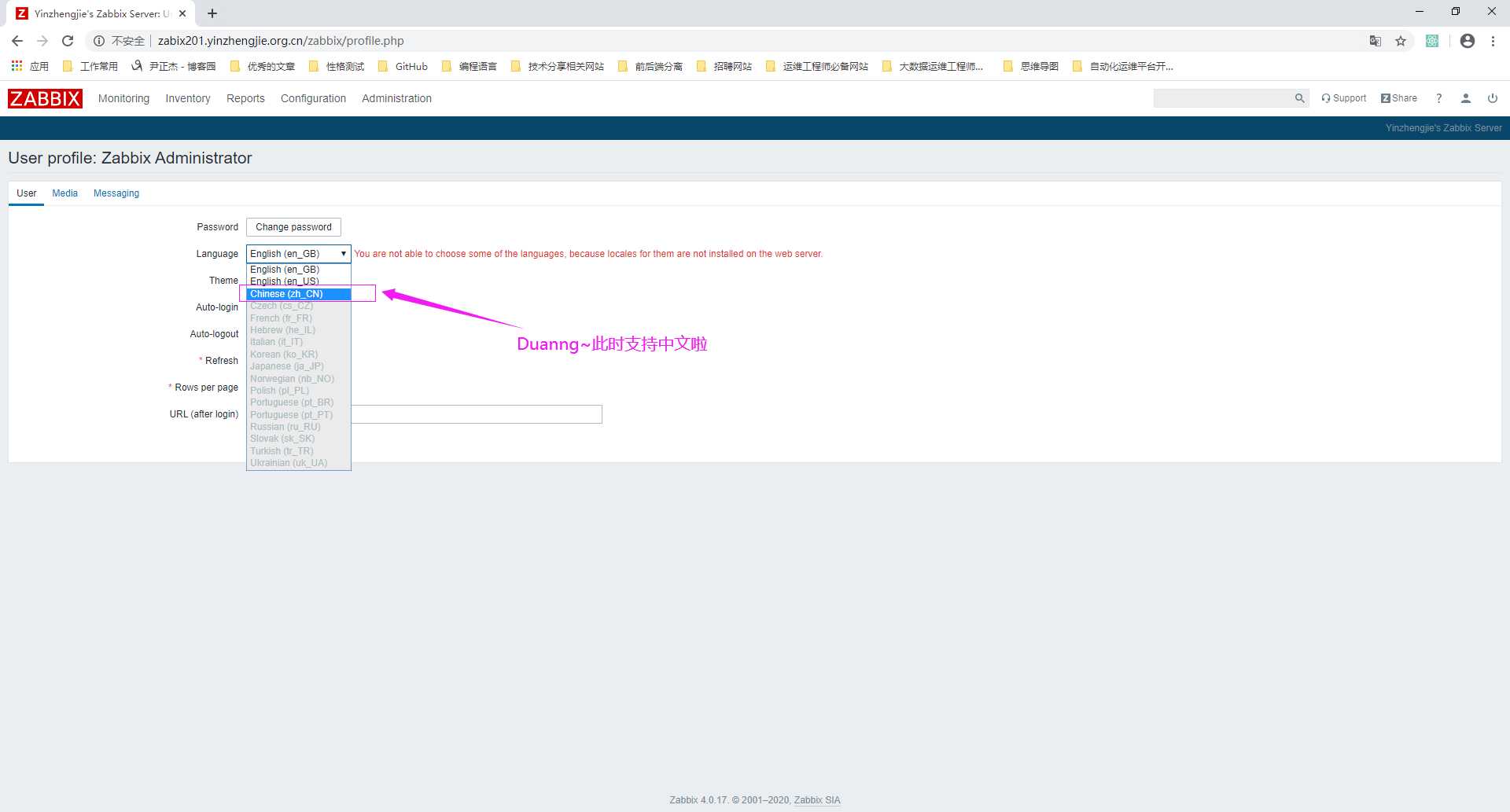Viewport: 1510px width, 812px height.
Task: Open Support link with headset icon
Action: [x=1344, y=98]
